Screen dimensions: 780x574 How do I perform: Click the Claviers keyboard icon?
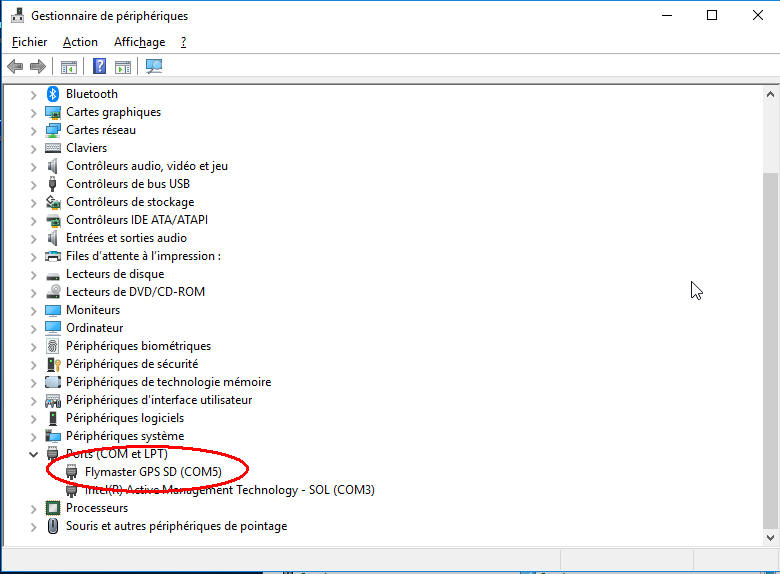click(x=53, y=148)
